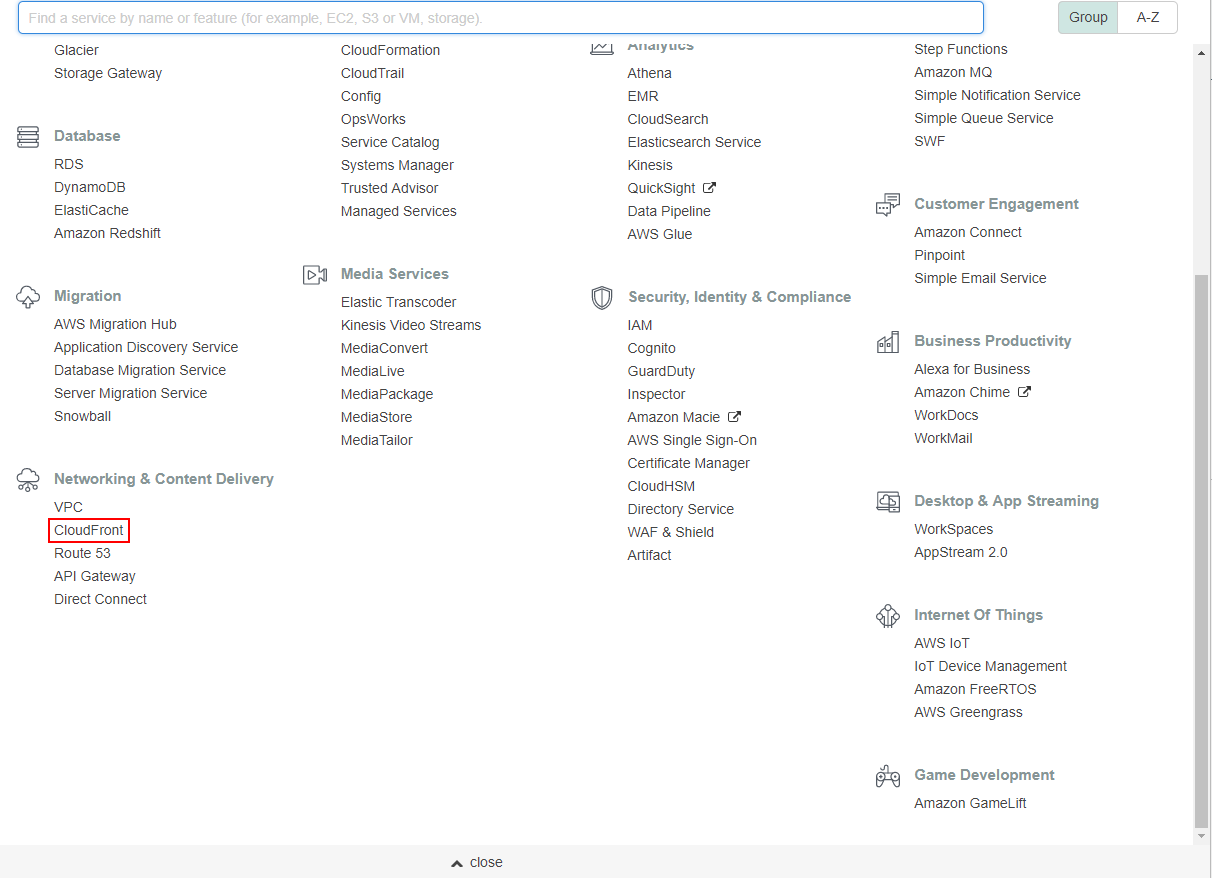Open Amazon GameLift
The image size is (1212, 878).
pos(970,803)
